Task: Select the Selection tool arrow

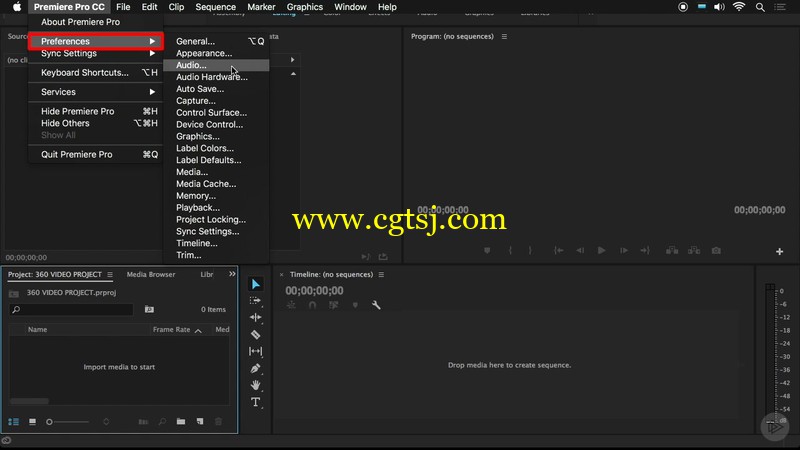Action: coord(256,284)
